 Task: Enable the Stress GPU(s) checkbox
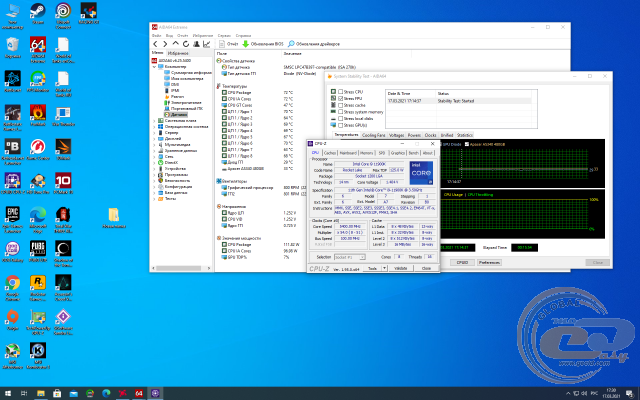click(x=341, y=125)
